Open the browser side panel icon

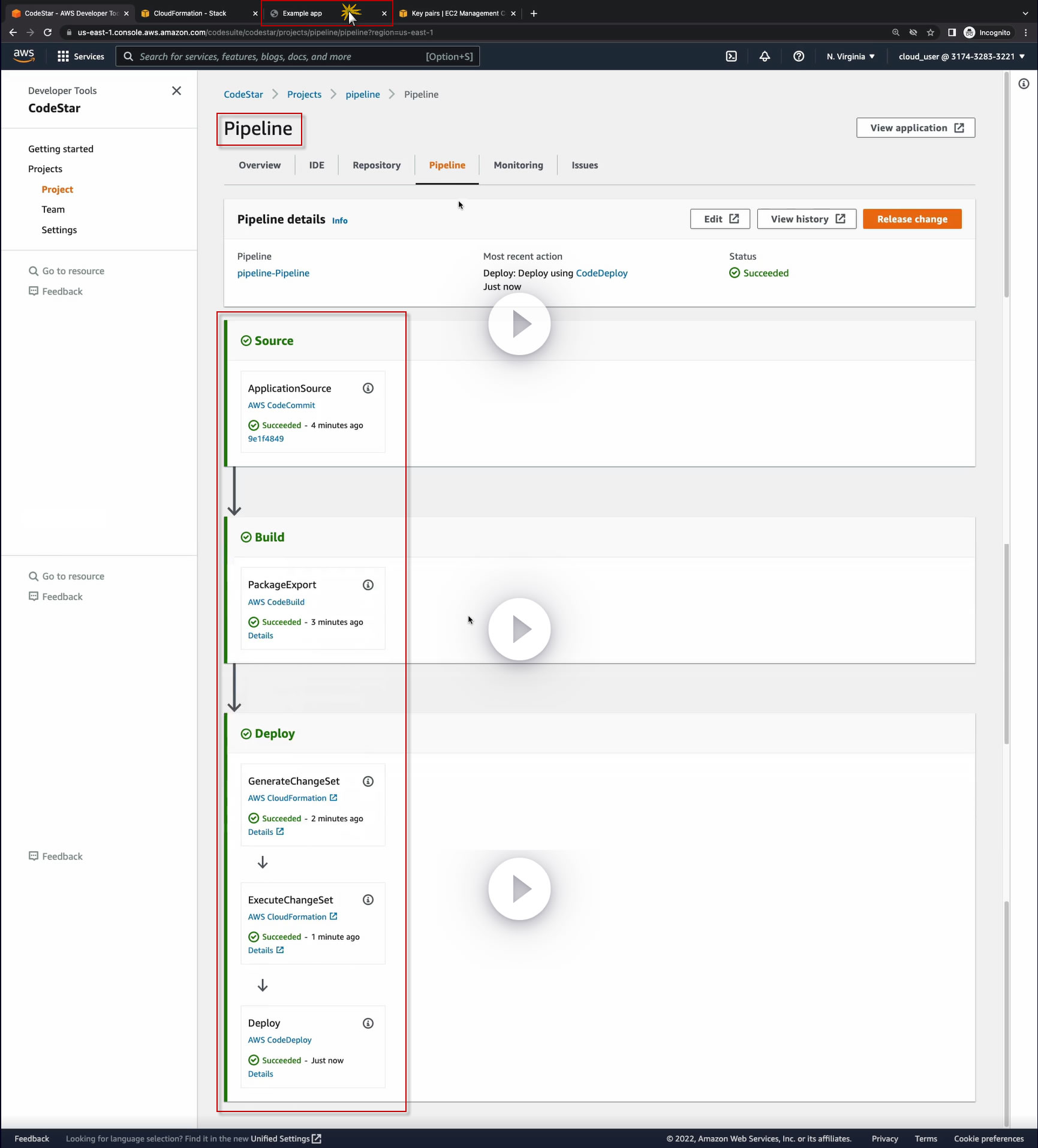coord(952,32)
